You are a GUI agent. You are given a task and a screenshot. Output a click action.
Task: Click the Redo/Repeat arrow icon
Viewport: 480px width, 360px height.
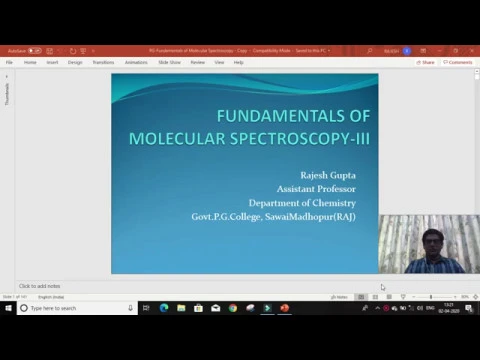(x=73, y=51)
